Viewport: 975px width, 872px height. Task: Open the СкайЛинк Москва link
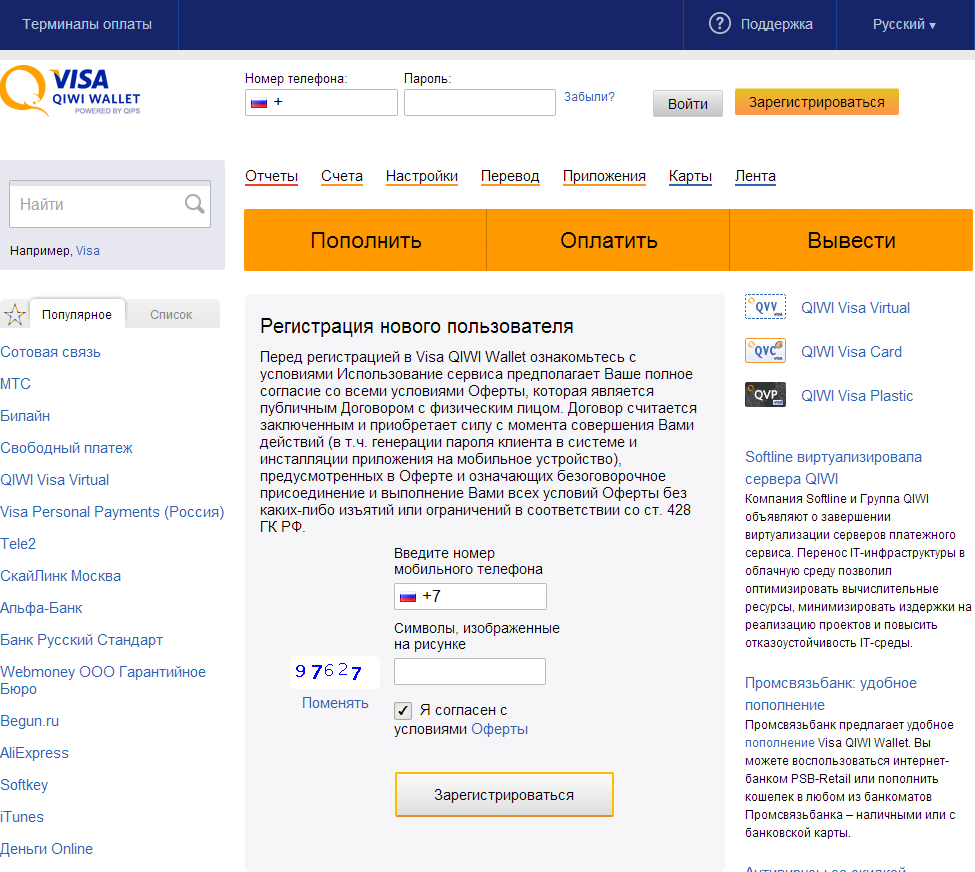tap(60, 576)
